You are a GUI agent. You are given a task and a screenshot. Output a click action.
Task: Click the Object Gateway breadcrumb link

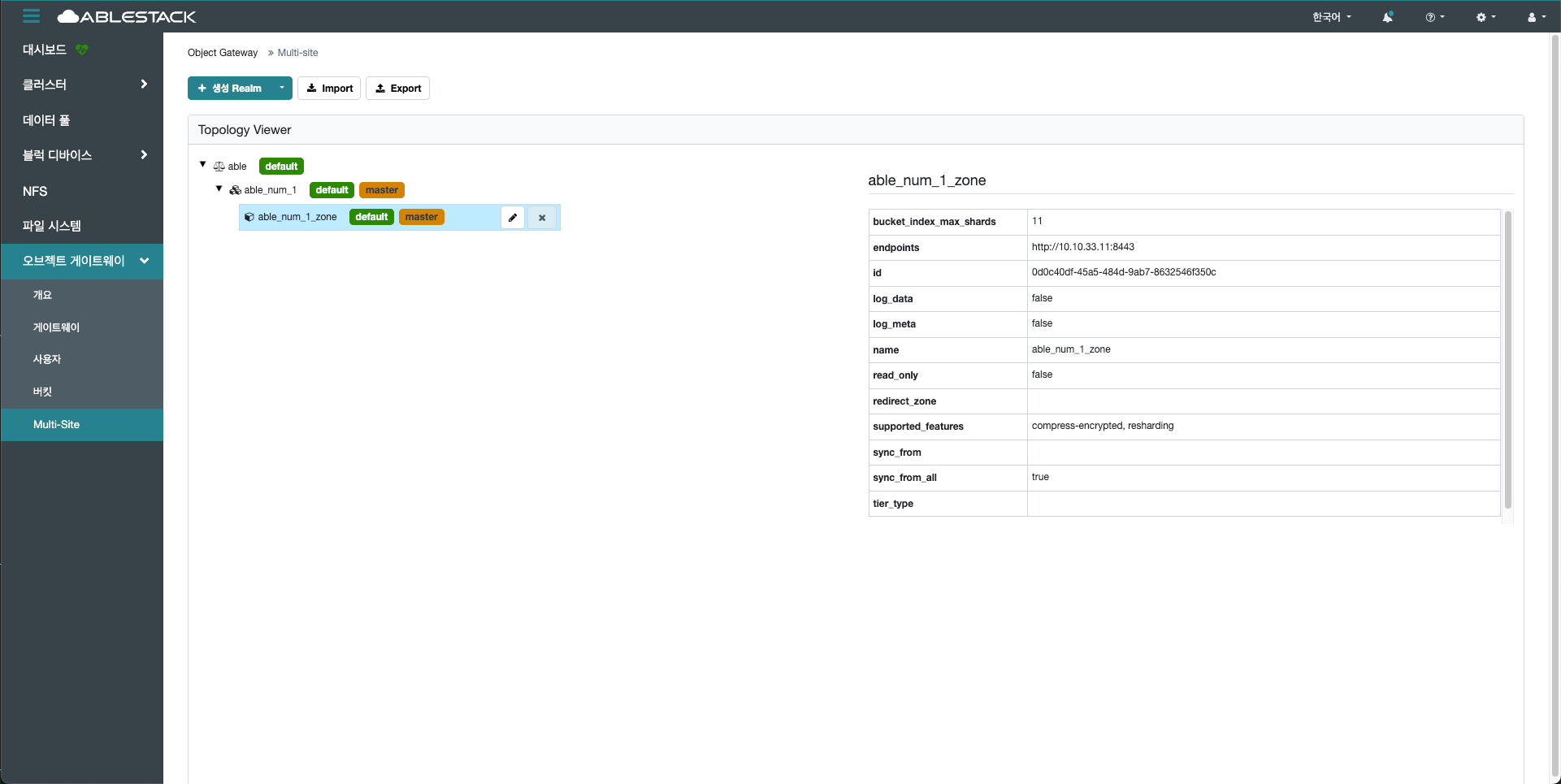tap(223, 53)
